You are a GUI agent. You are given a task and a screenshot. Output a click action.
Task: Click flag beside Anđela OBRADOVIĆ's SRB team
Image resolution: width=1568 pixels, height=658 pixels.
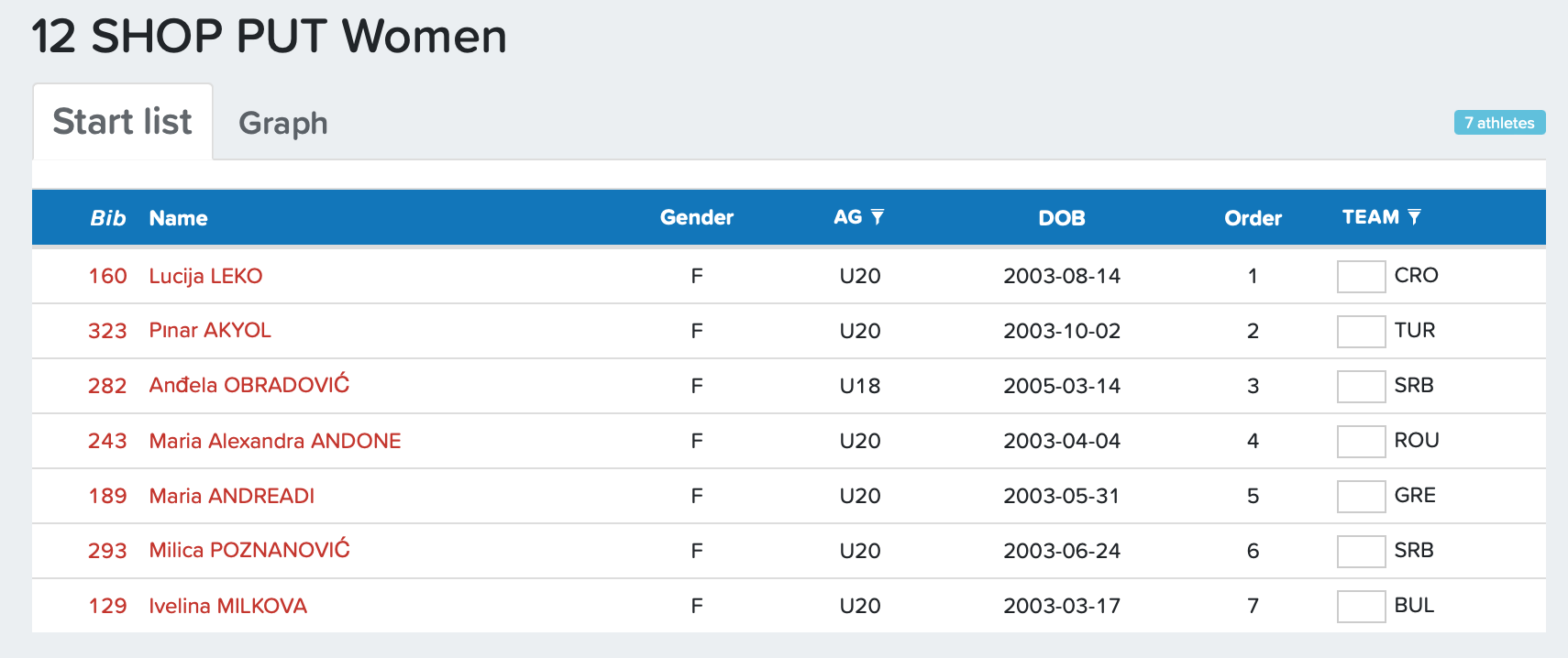[1361, 386]
